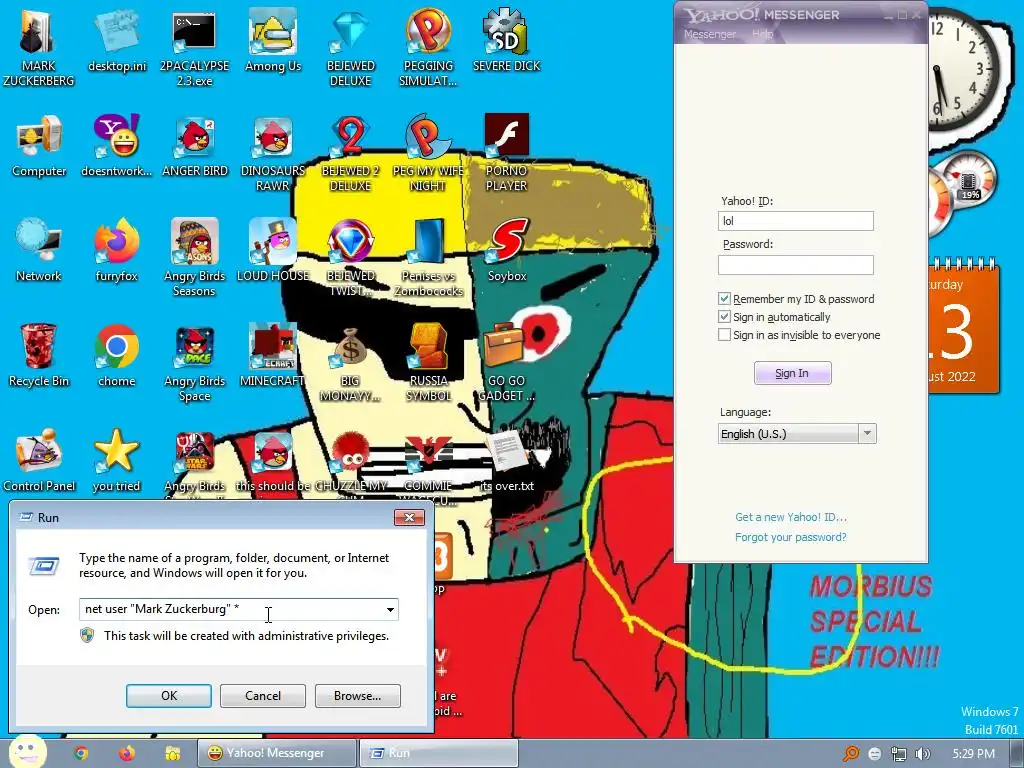Focus the Yahoo! ID input field

pos(795,221)
